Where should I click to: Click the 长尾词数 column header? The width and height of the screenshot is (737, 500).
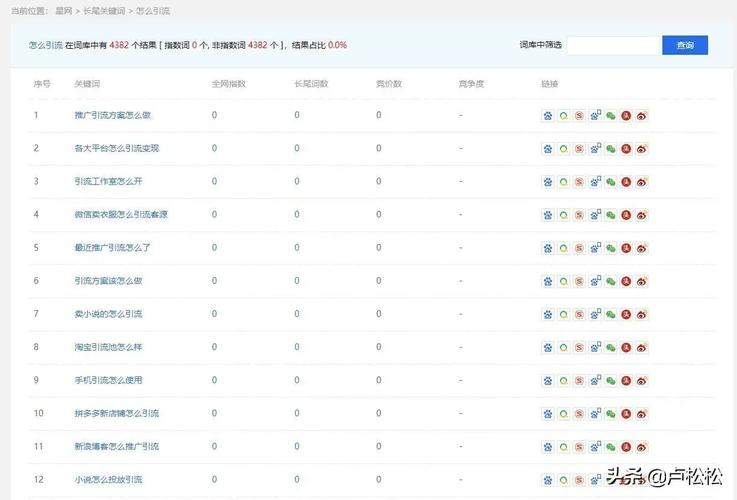(311, 84)
